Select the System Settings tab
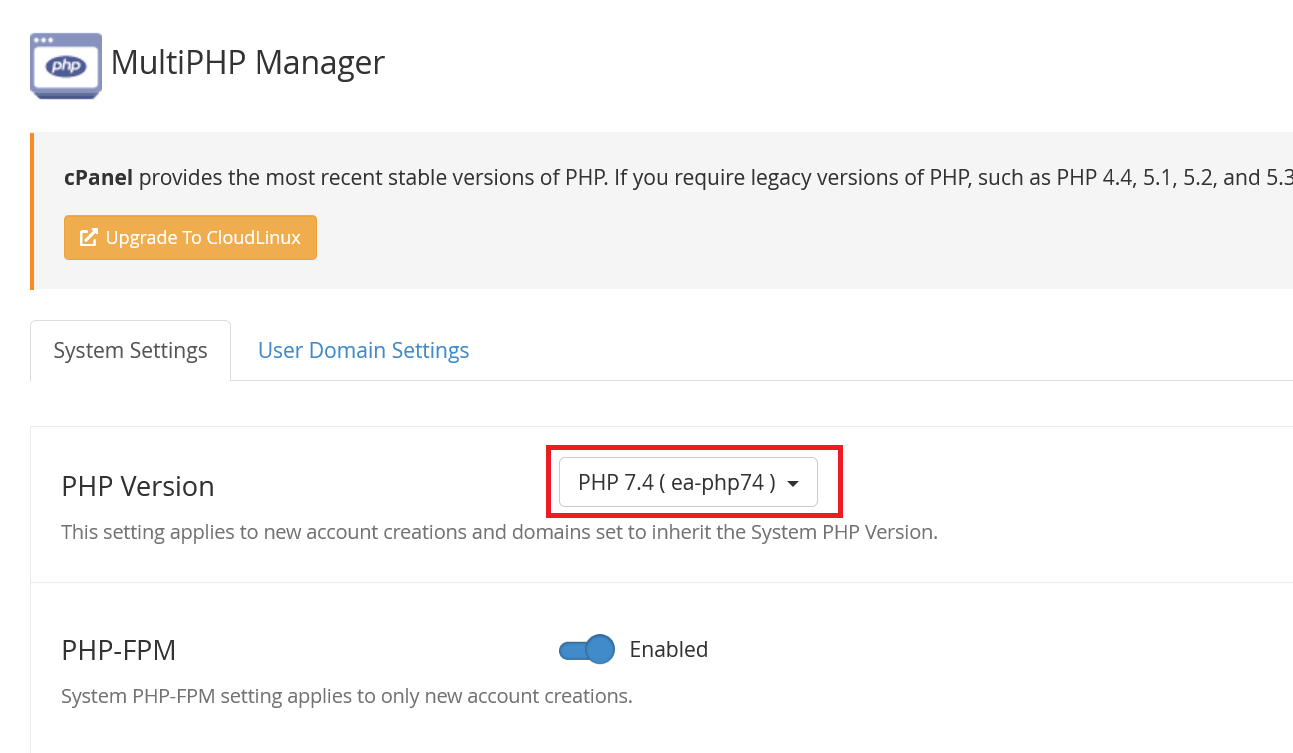The height and width of the screenshot is (753, 1293). 131,350
